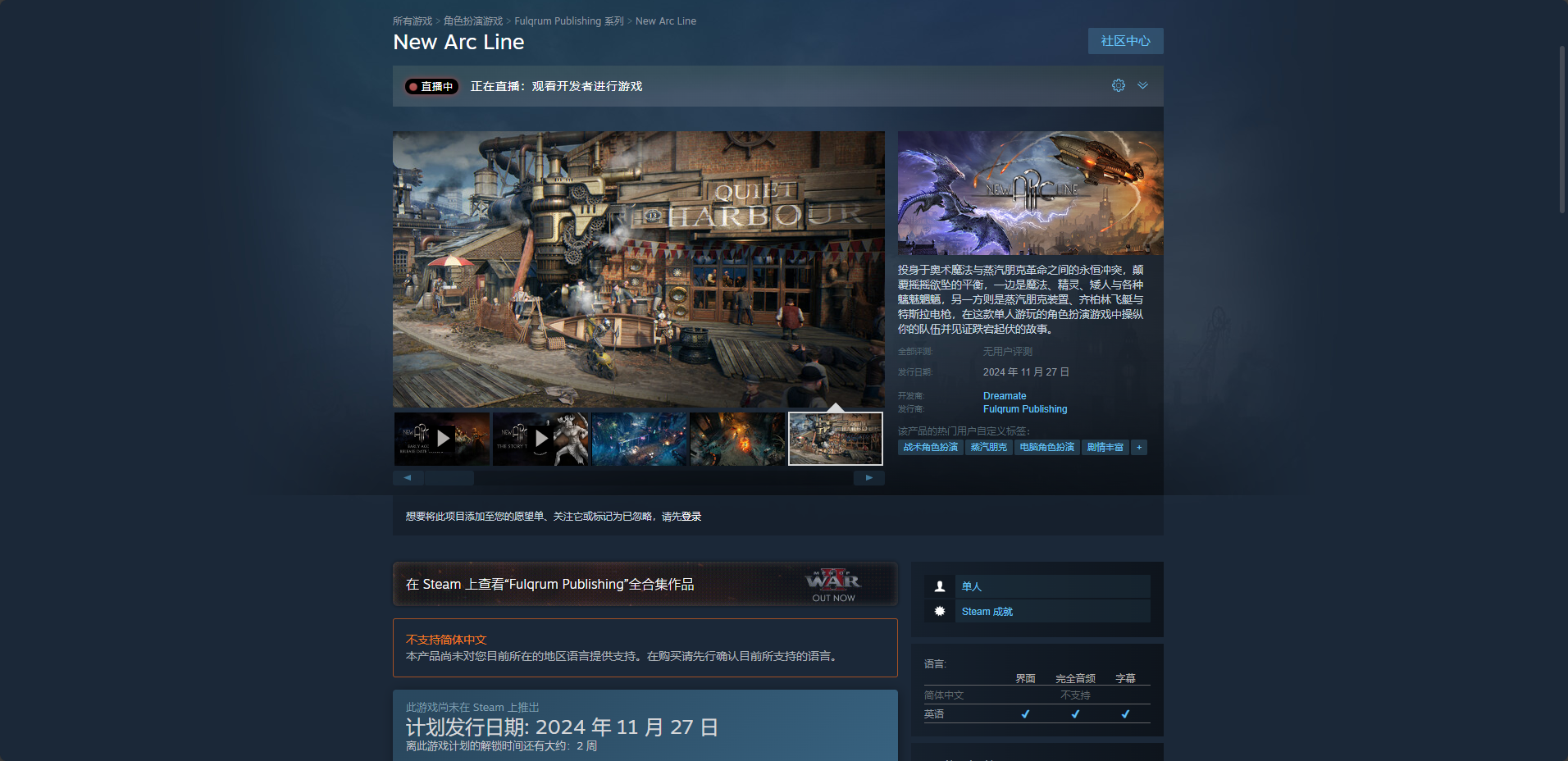
Task: Select the 蒸汽朋克 tag
Action: pos(989,448)
